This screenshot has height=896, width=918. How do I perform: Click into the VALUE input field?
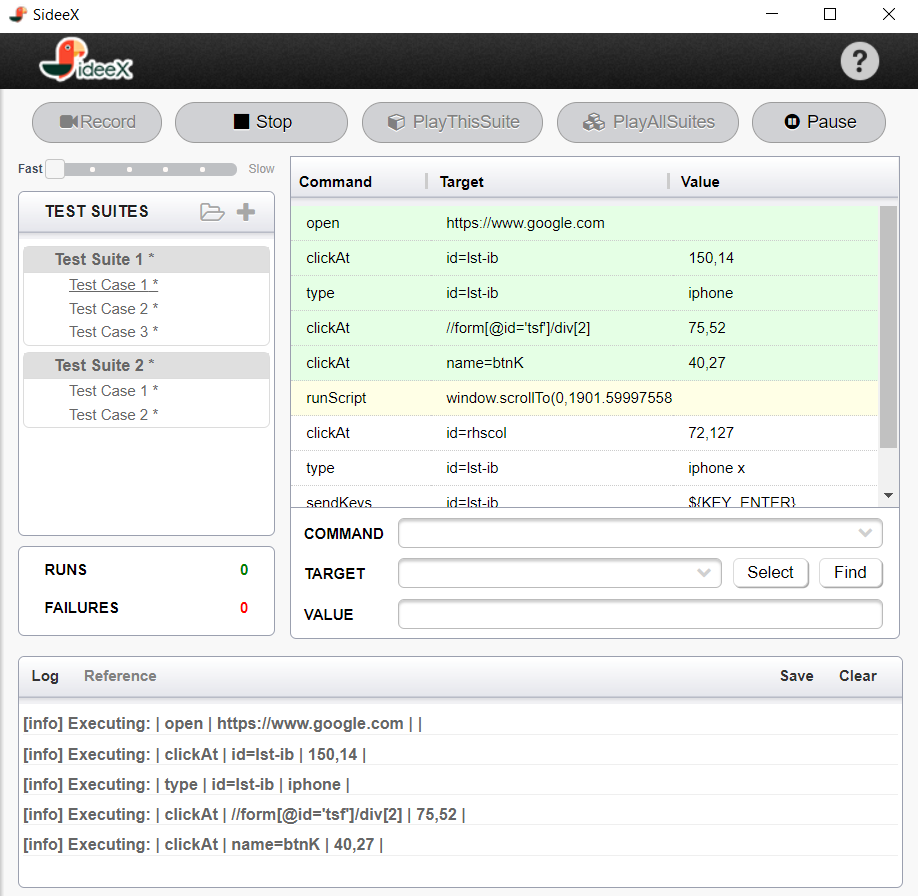click(x=640, y=614)
